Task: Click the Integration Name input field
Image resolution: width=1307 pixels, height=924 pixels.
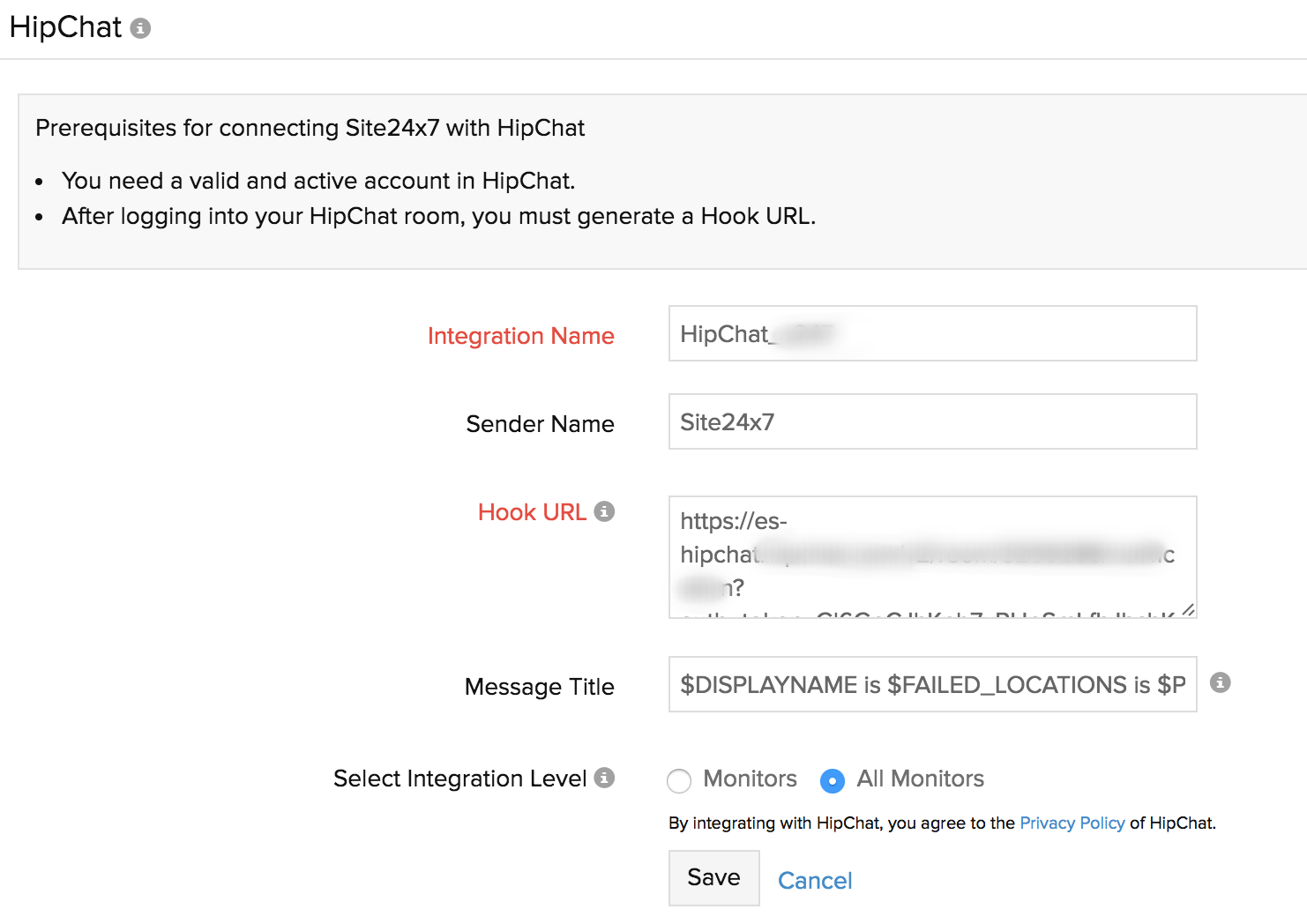Action: pos(932,333)
